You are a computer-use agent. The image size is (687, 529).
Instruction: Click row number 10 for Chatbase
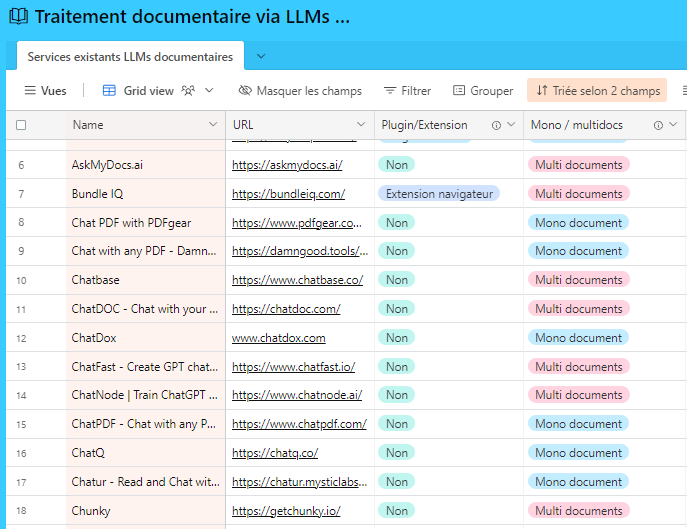coord(21,280)
